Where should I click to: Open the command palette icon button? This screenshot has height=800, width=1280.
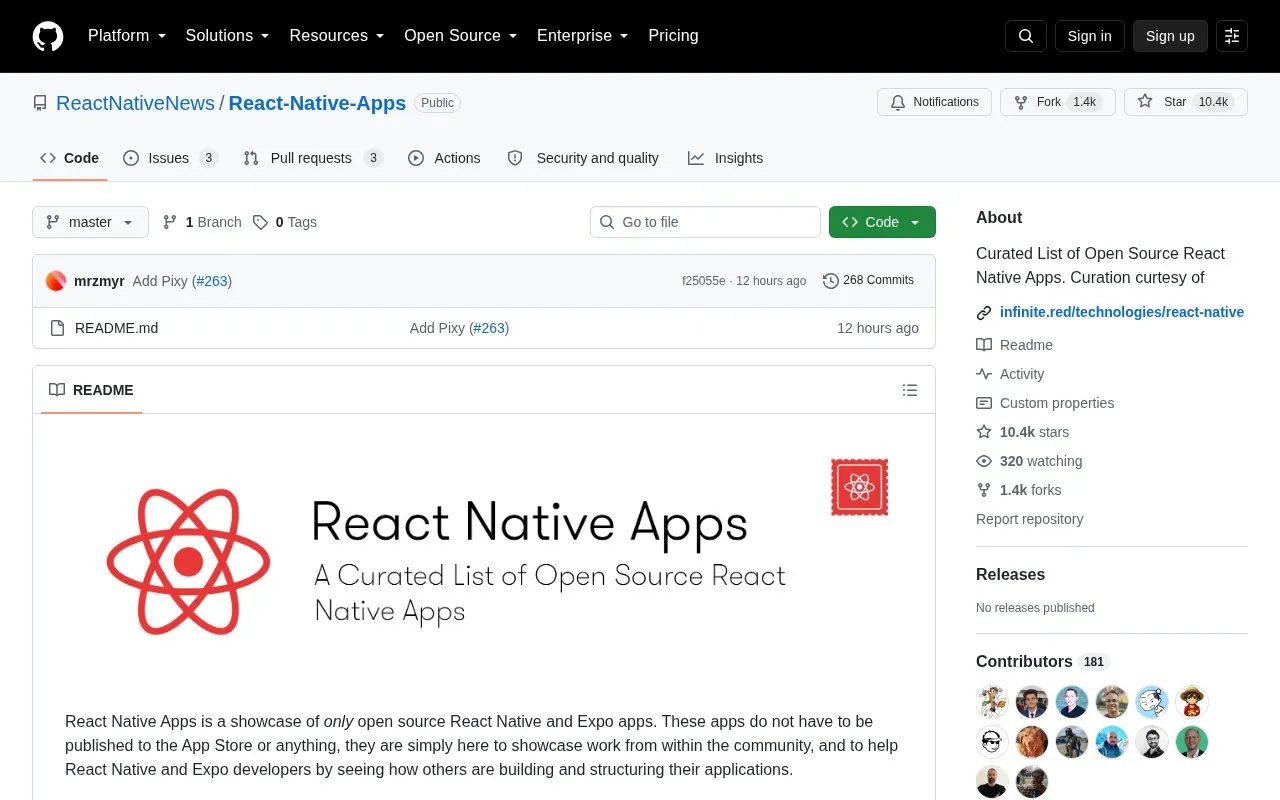coord(1232,36)
